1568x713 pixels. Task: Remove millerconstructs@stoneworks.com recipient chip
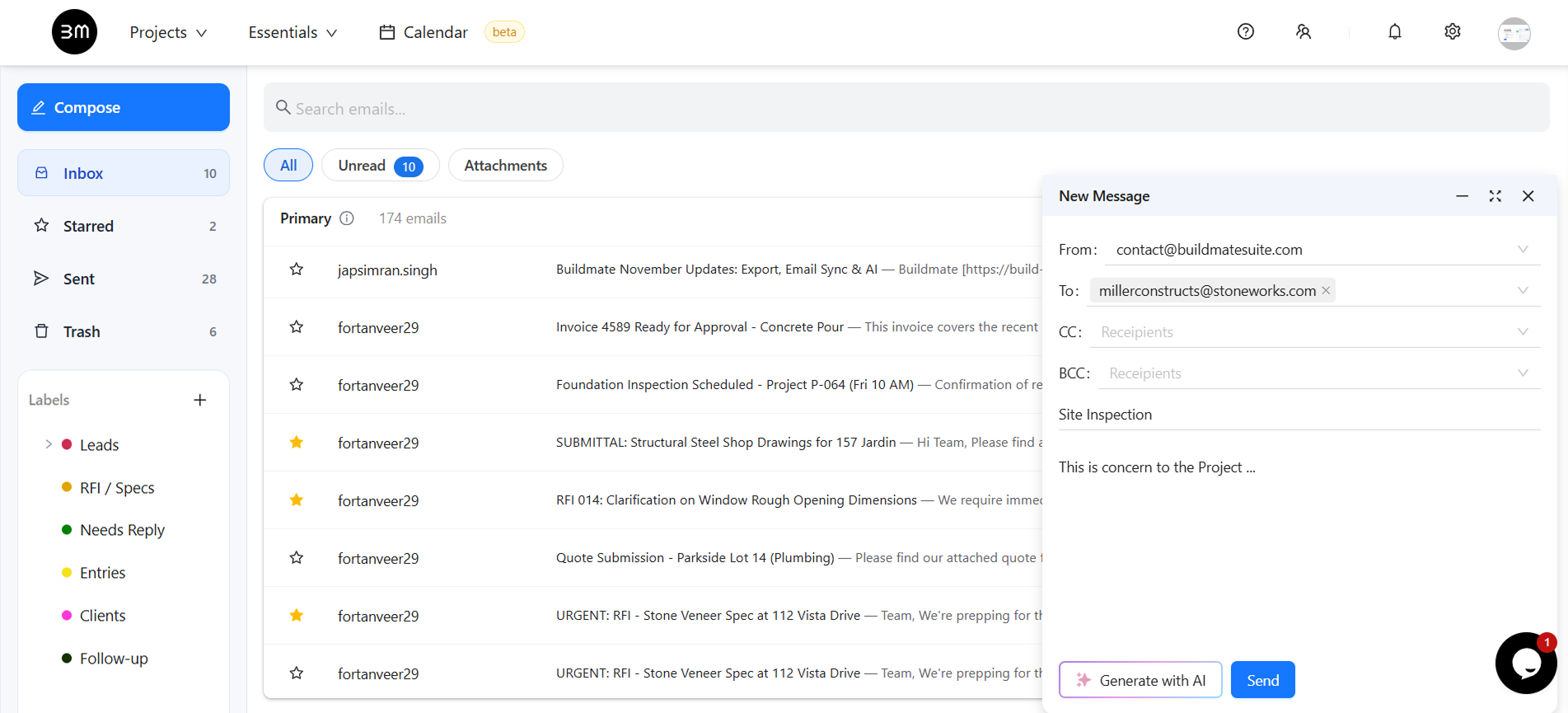click(x=1326, y=290)
